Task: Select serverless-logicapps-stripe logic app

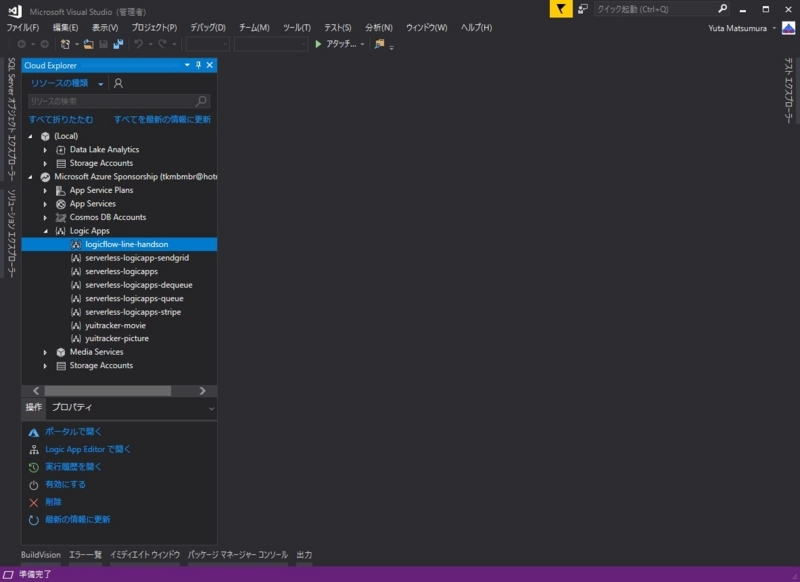Action: pos(133,312)
